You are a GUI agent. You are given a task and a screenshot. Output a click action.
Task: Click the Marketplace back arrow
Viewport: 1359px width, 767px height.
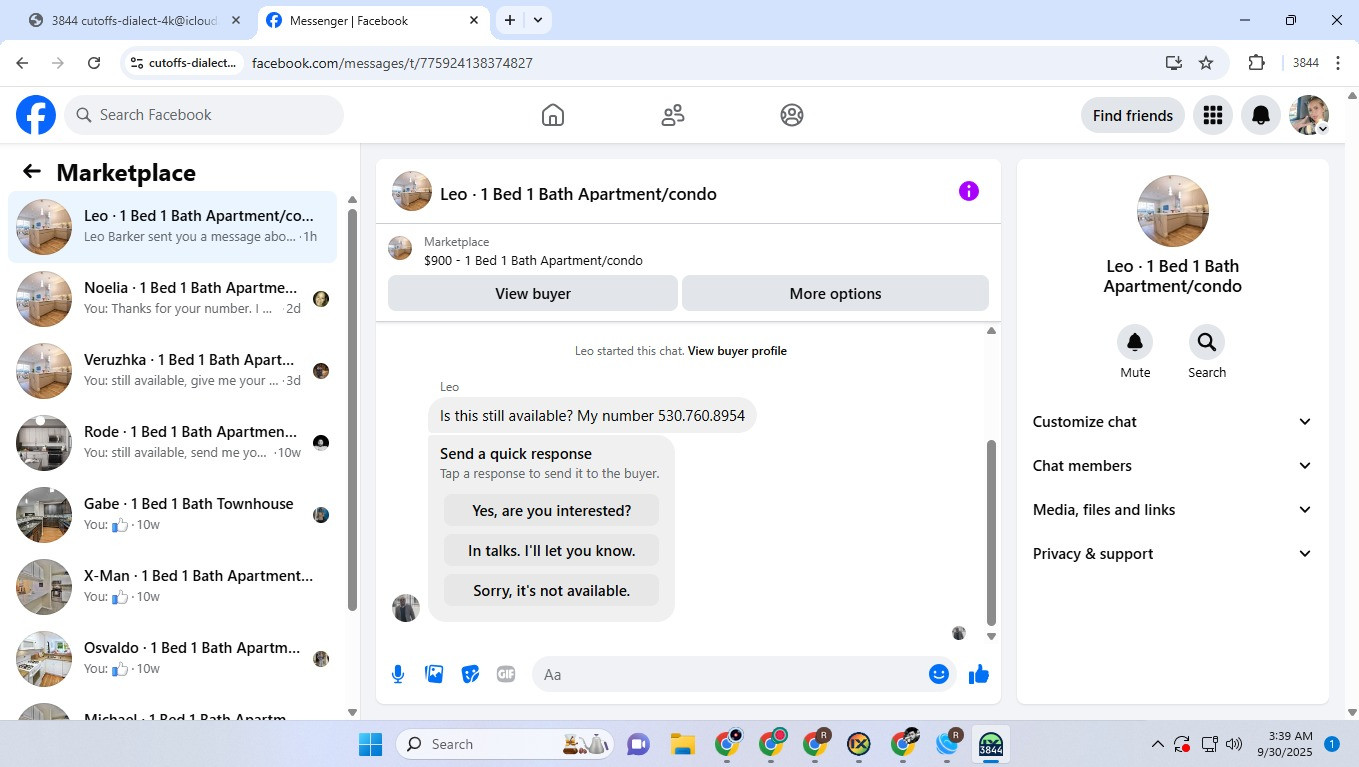tap(32, 172)
